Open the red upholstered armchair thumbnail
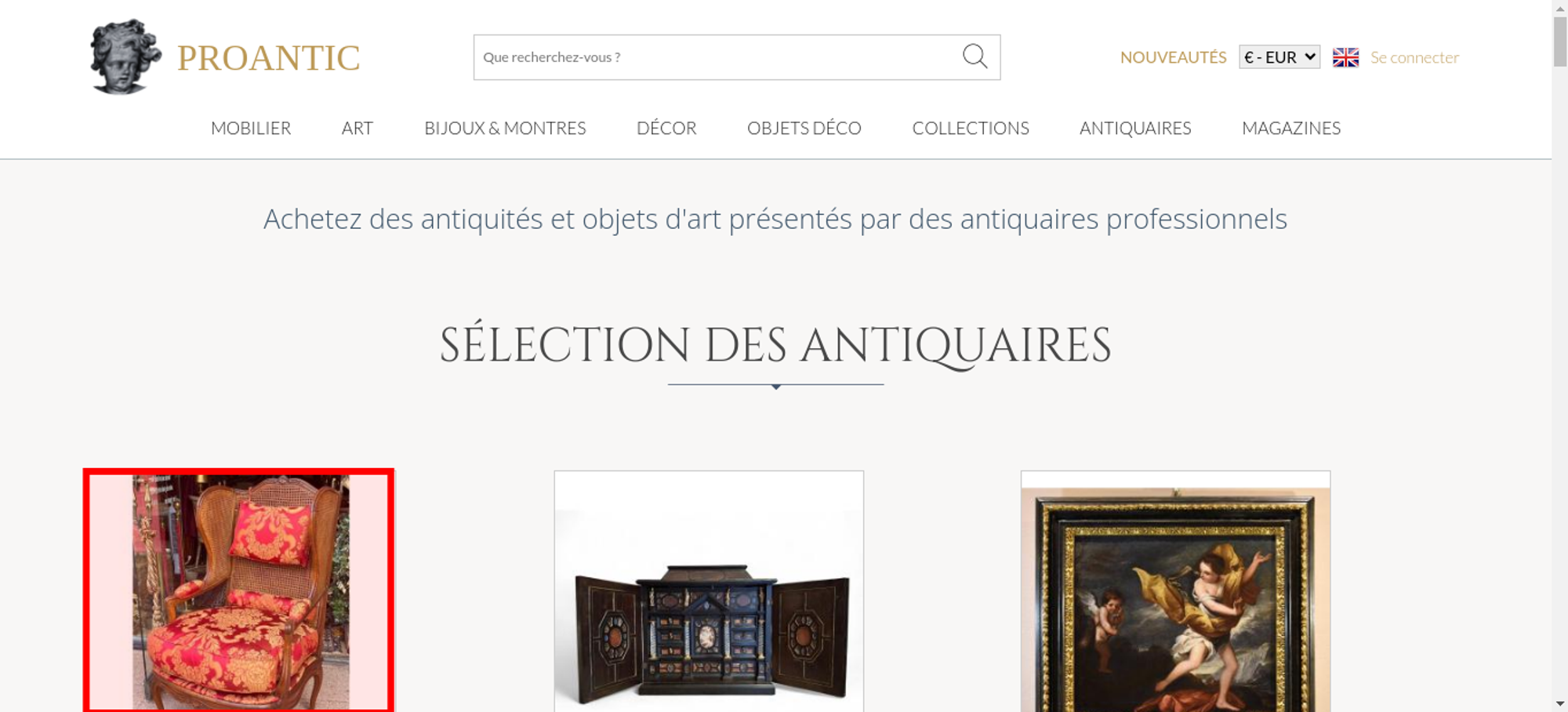1568x712 pixels. coord(238,591)
